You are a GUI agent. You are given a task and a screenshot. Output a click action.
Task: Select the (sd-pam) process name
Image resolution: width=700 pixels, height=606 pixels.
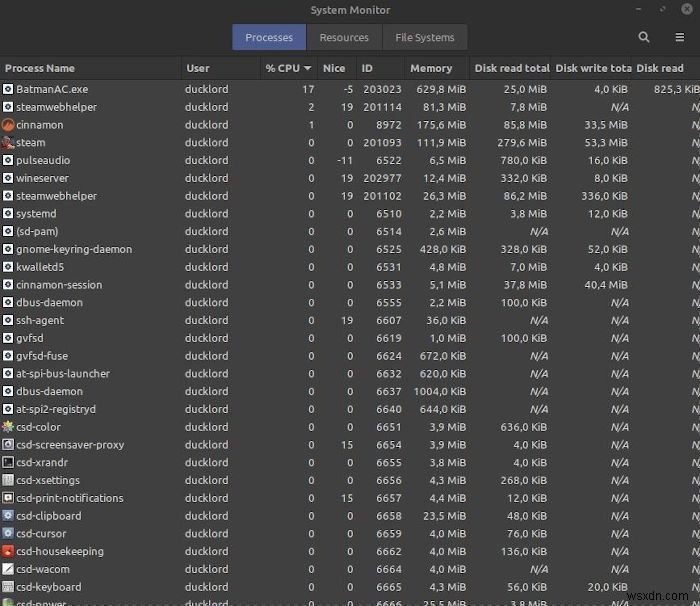click(38, 231)
